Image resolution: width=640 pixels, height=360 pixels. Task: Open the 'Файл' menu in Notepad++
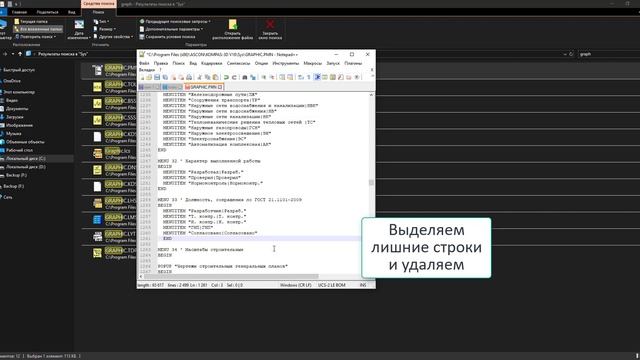coord(144,63)
